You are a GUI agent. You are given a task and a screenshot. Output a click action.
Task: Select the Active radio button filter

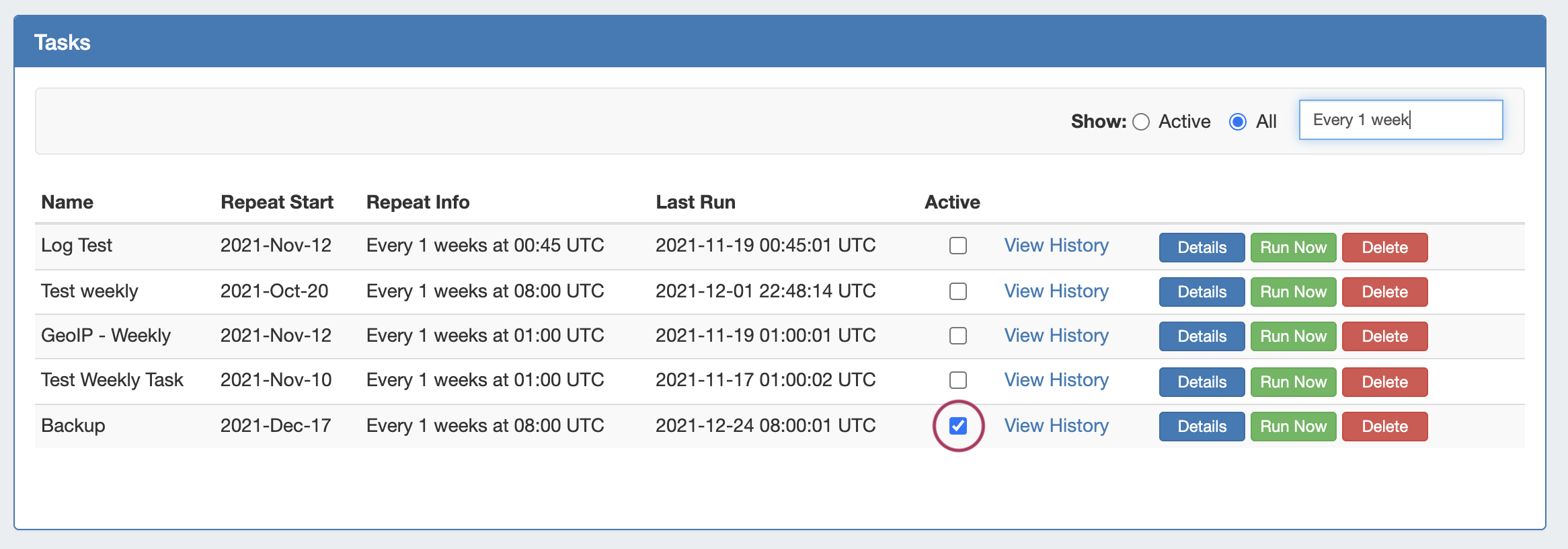tap(1141, 122)
